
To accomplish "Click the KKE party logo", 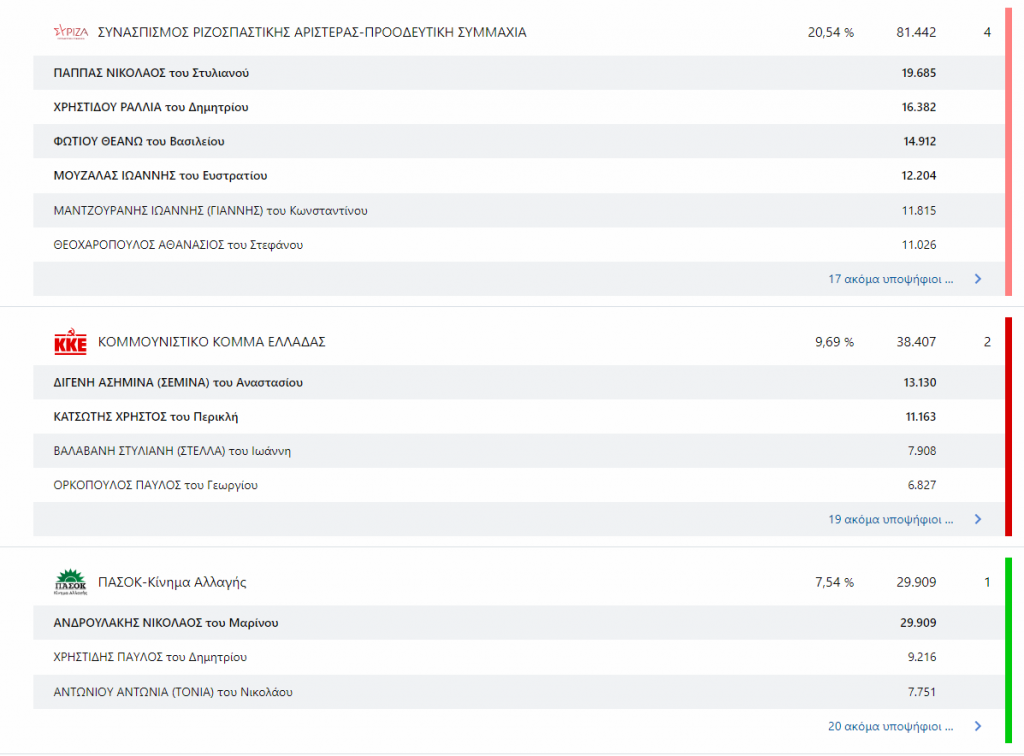I will pos(70,342).
